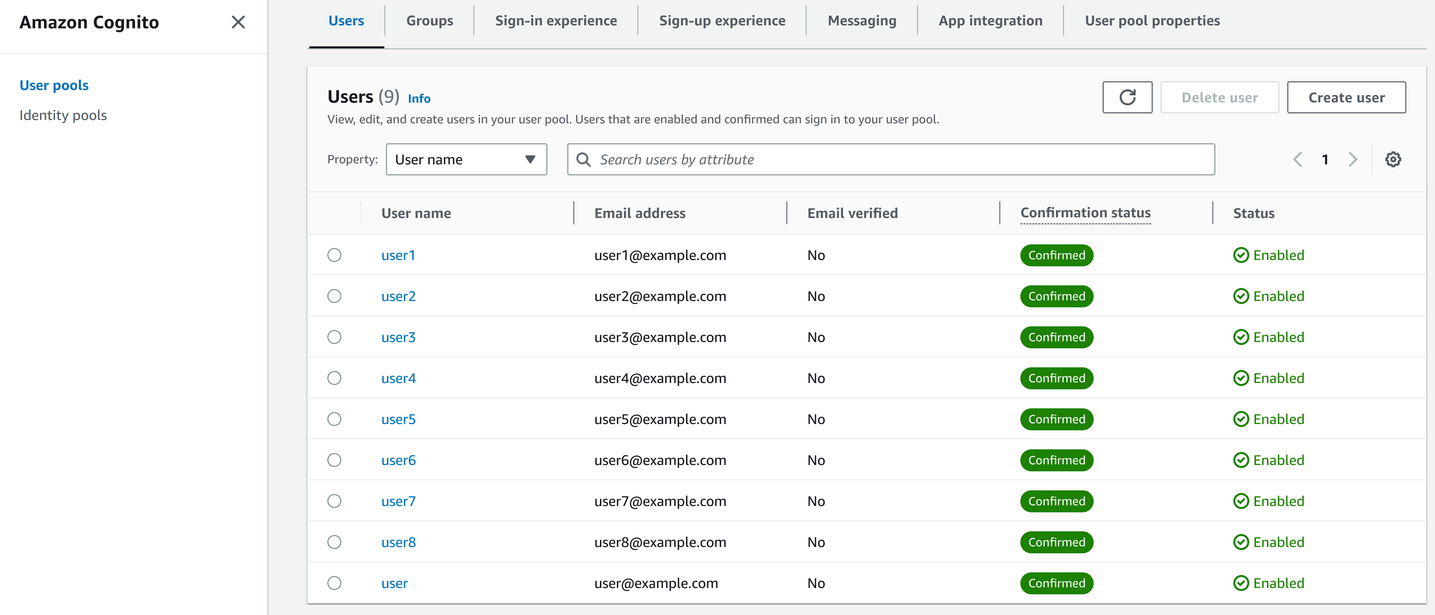Open user8 details link
The height and width of the screenshot is (615, 1435).
(398, 542)
